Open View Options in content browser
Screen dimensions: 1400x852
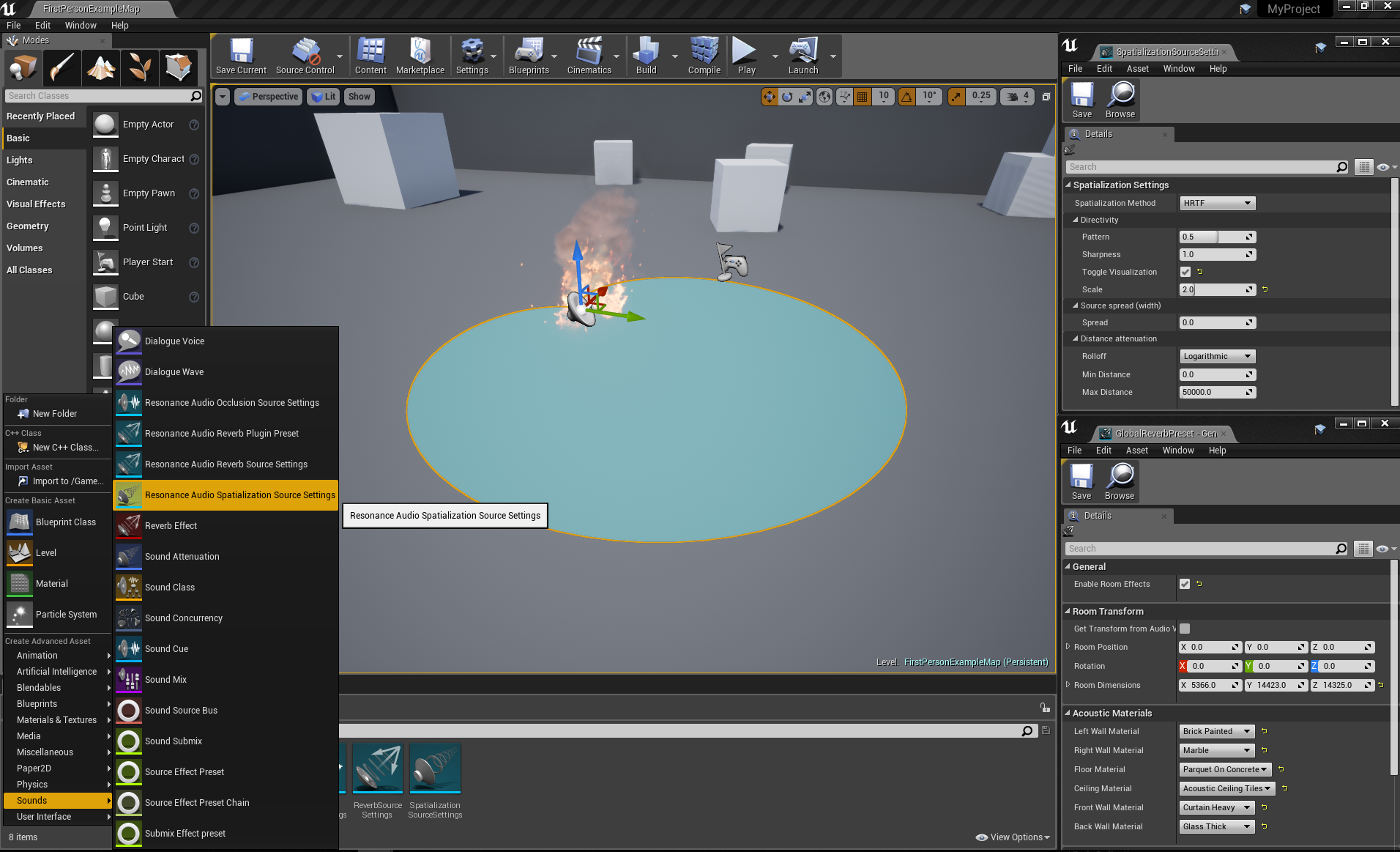(x=1013, y=837)
